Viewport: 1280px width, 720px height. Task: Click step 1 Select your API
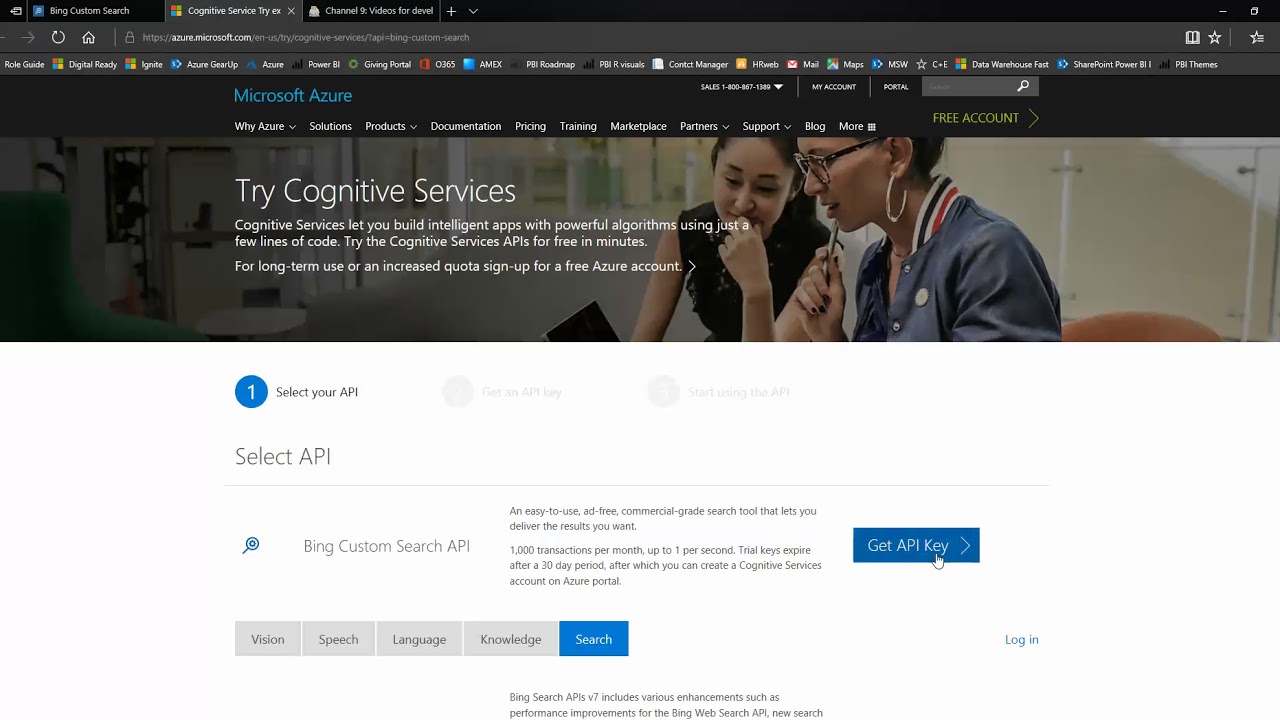[296, 392]
